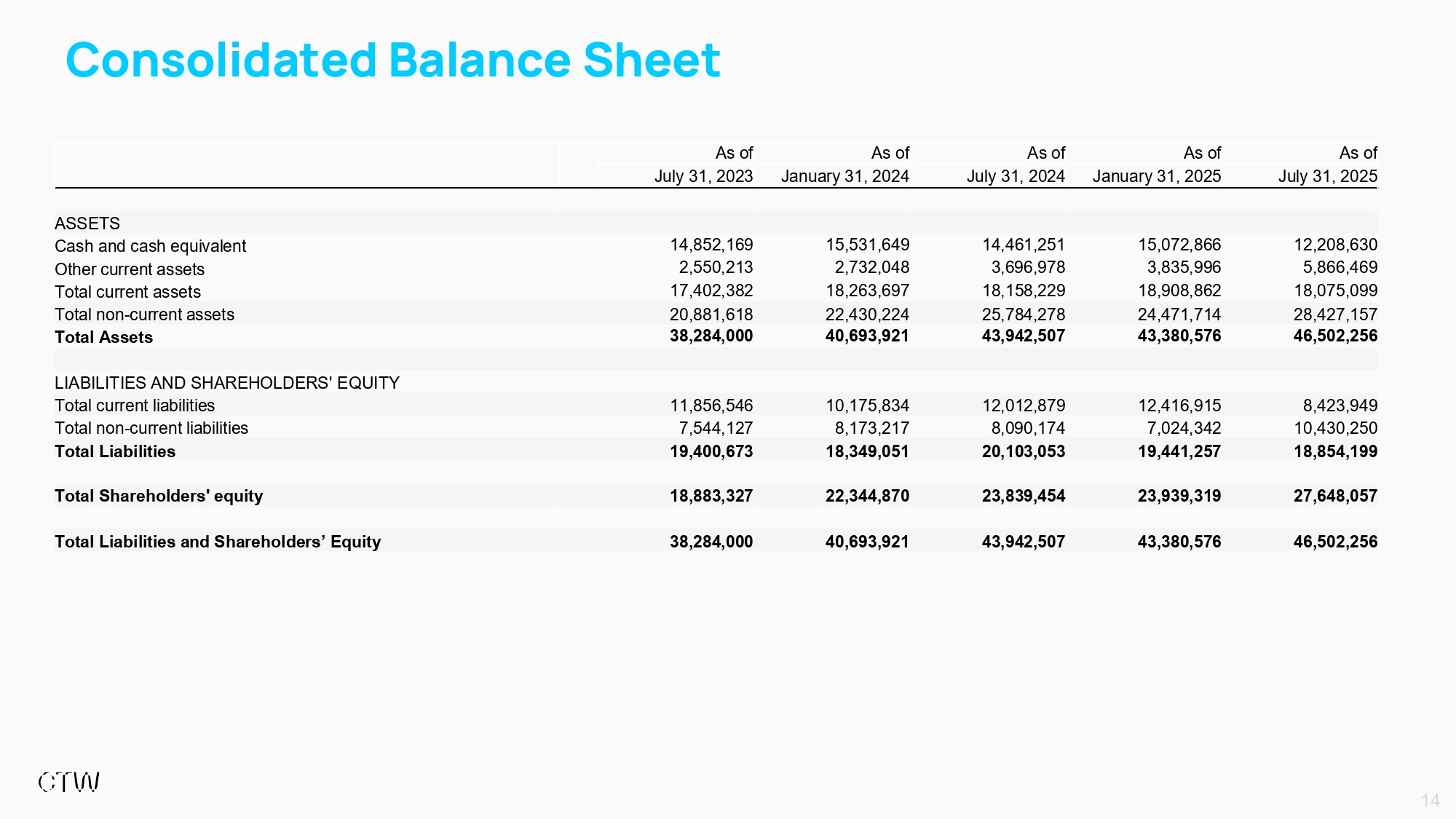The image size is (1456, 819).
Task: Select cash value 12,208,630
Action: point(1334,245)
